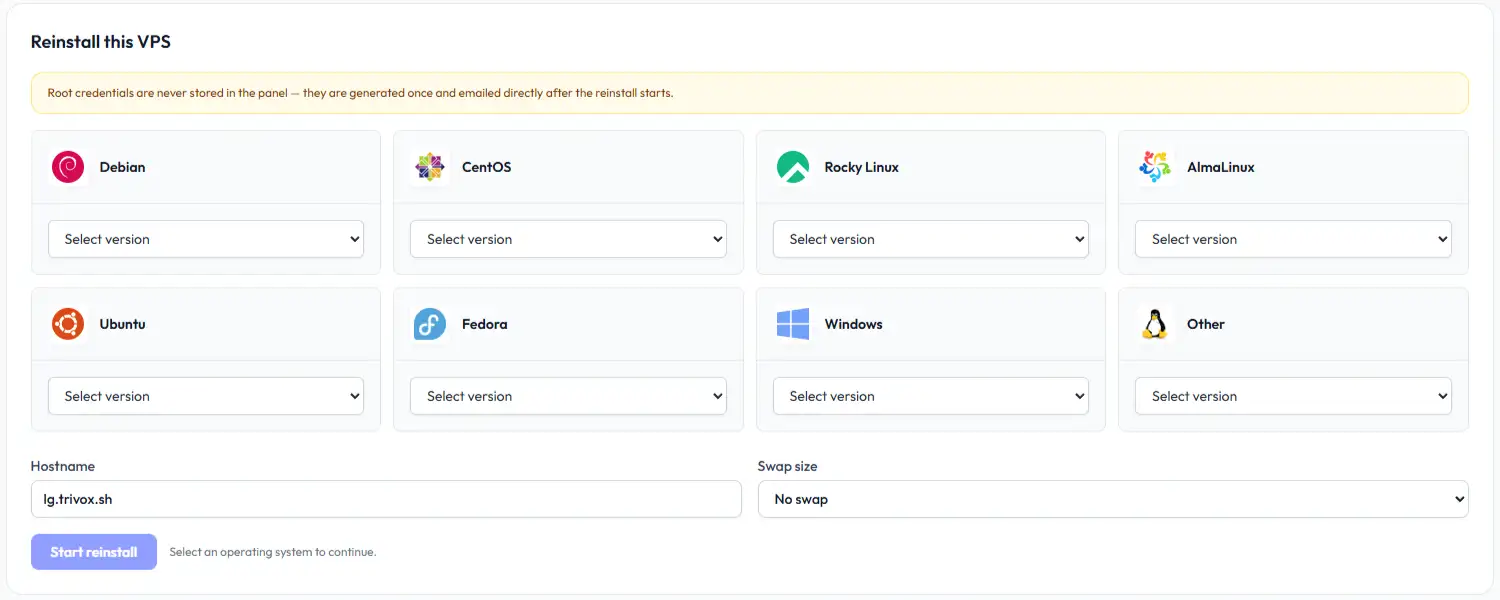This screenshot has height=600, width=1500.
Task: Open the CentOS version dropdown
Action: click(x=568, y=239)
